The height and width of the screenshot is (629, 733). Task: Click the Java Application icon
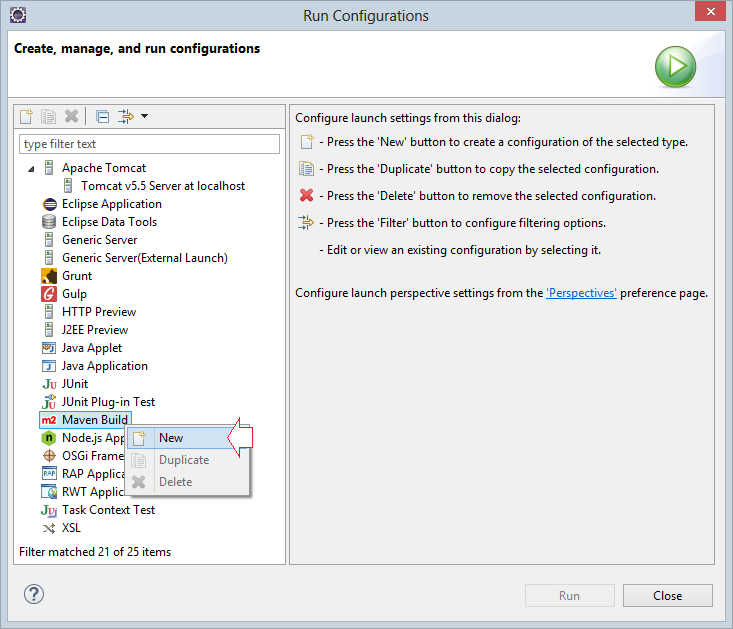click(x=49, y=366)
